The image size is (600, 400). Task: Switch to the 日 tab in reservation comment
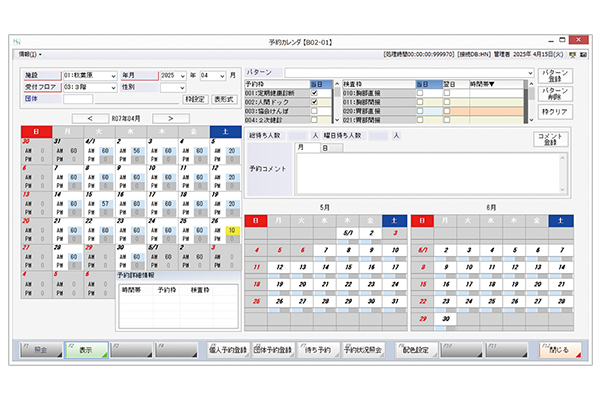[330, 148]
